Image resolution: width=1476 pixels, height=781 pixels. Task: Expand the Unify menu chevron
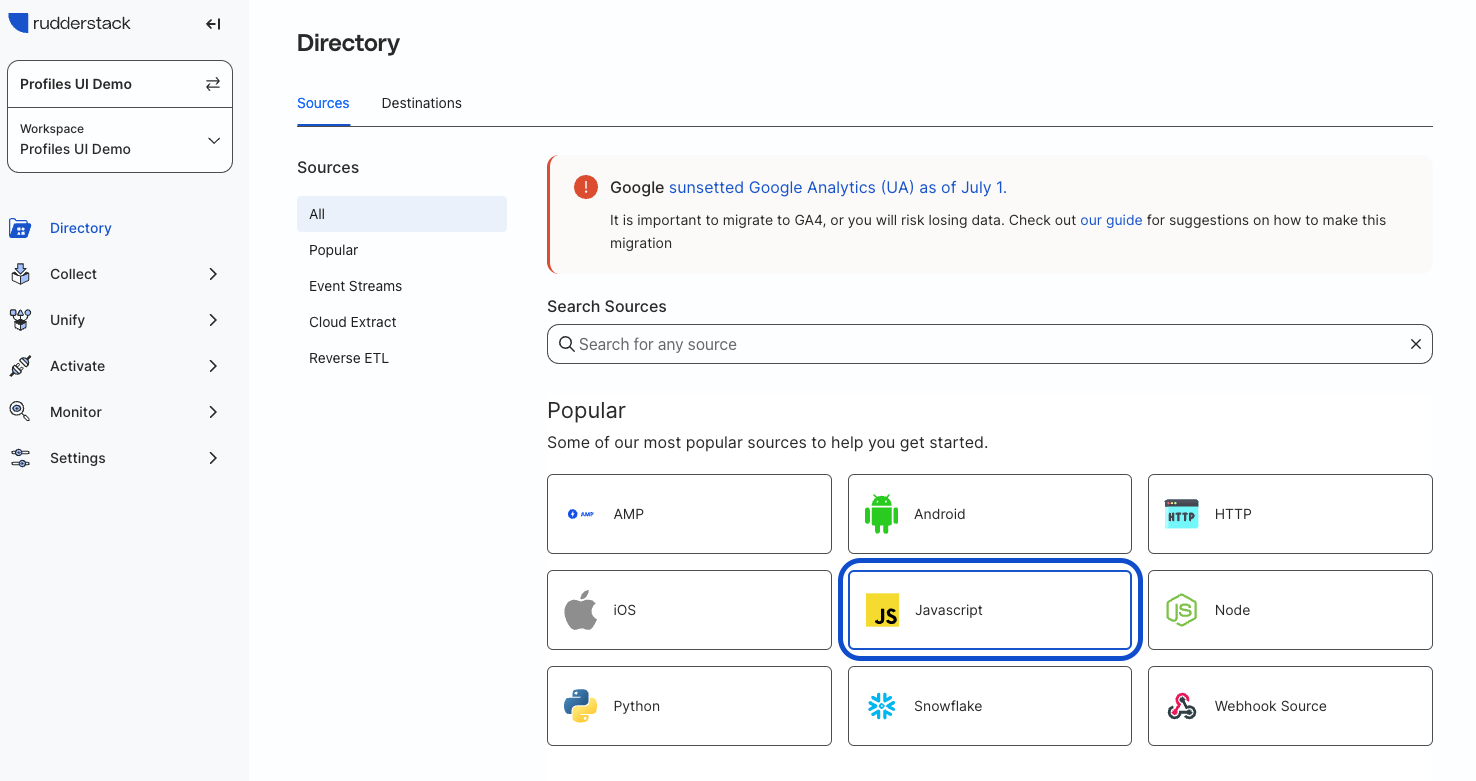pos(213,320)
